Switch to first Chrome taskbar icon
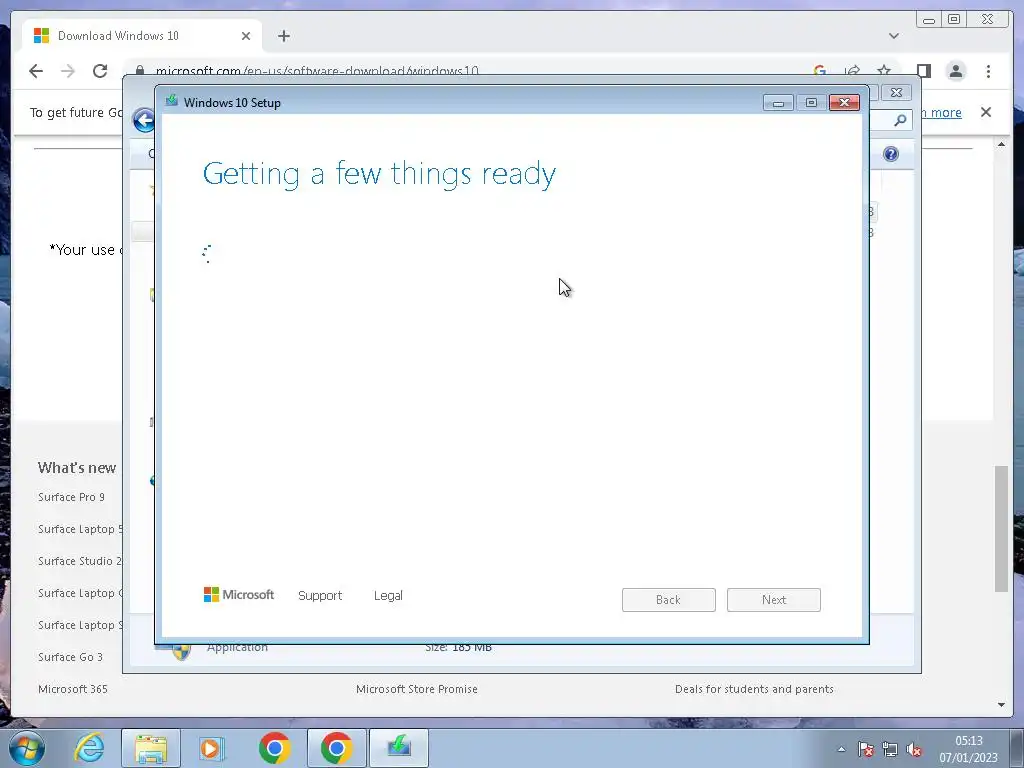Image resolution: width=1024 pixels, height=768 pixels. (274, 748)
